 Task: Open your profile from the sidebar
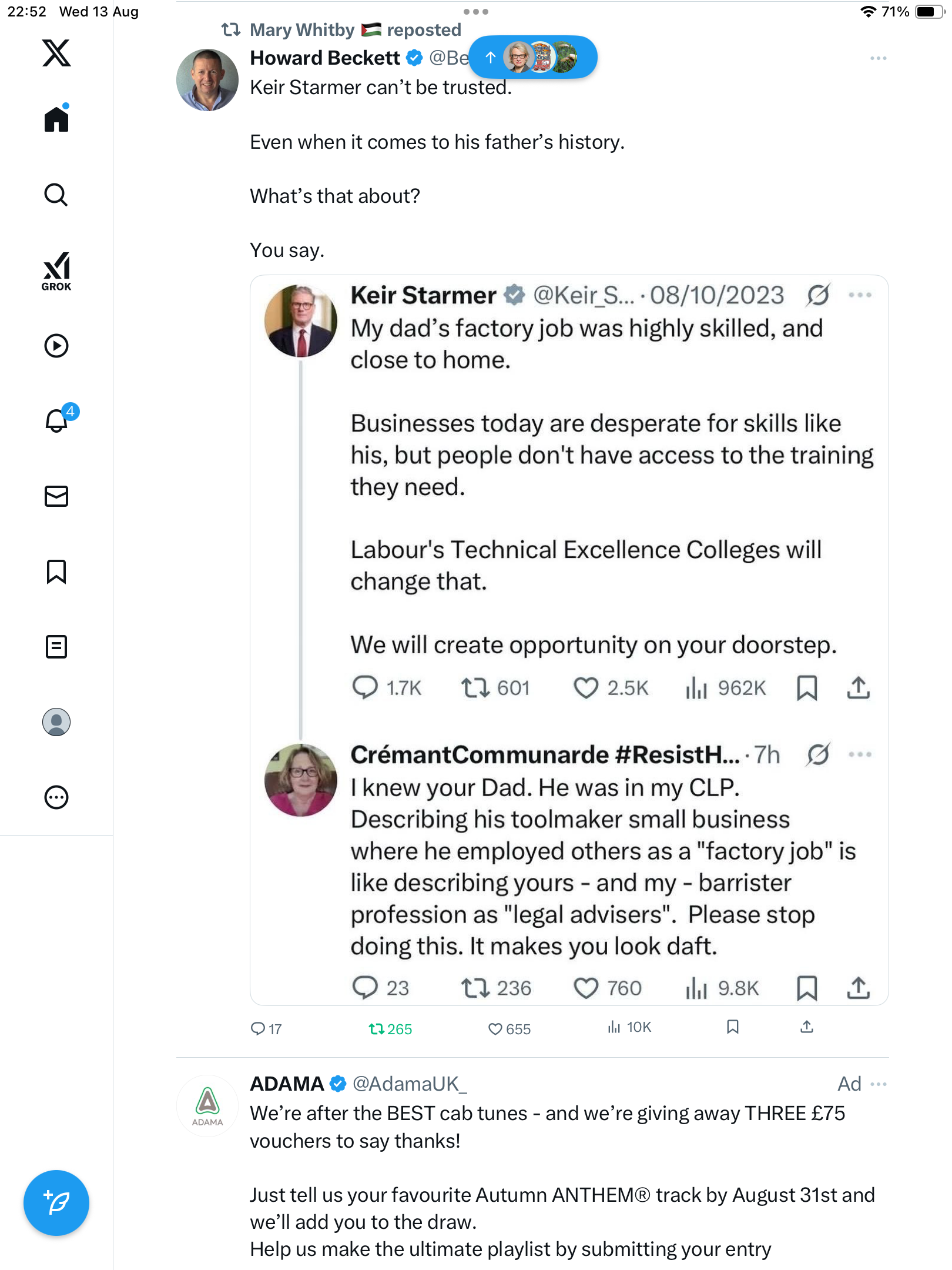[56, 722]
